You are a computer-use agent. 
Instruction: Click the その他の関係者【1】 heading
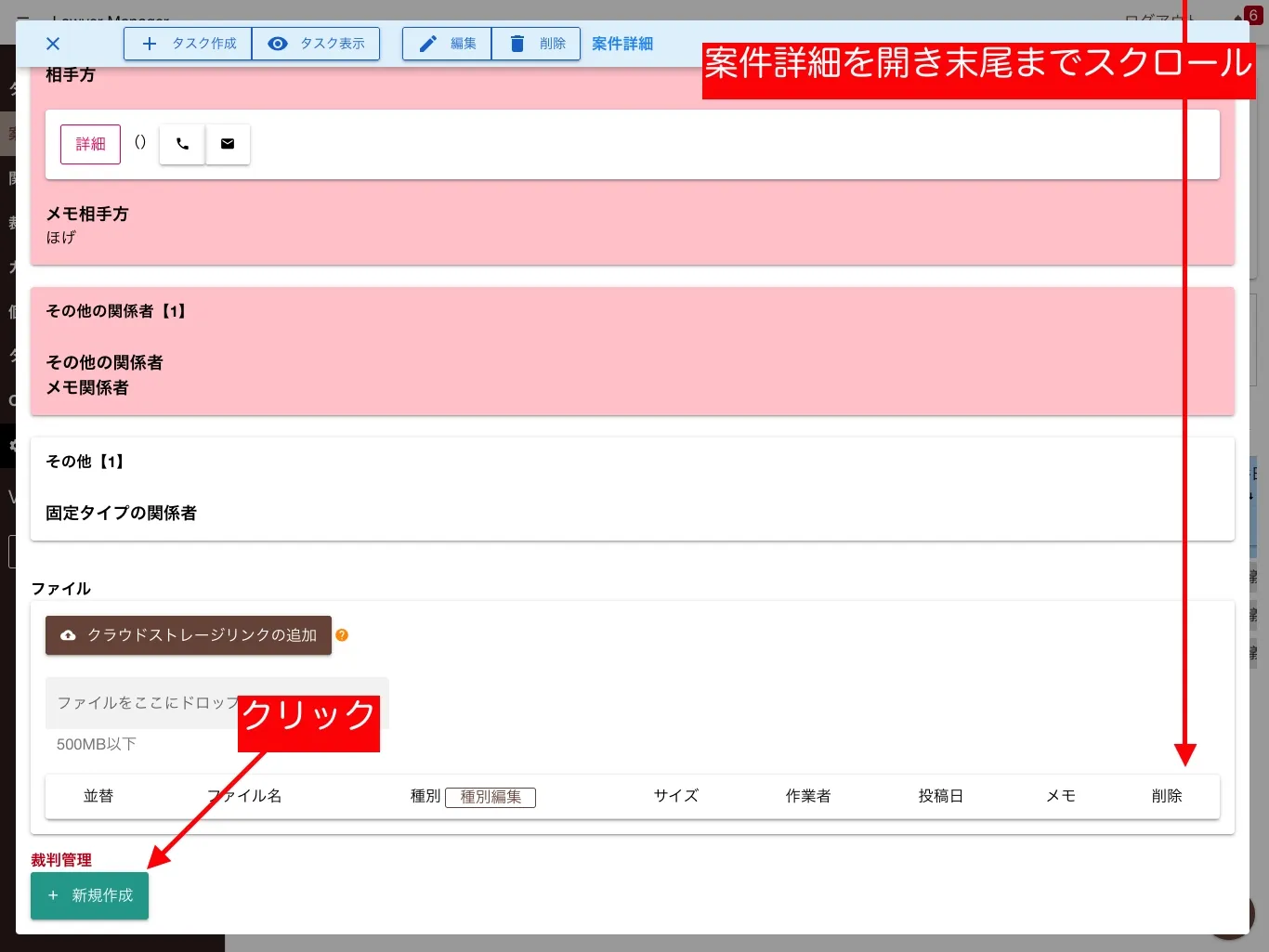pyautogui.click(x=119, y=311)
